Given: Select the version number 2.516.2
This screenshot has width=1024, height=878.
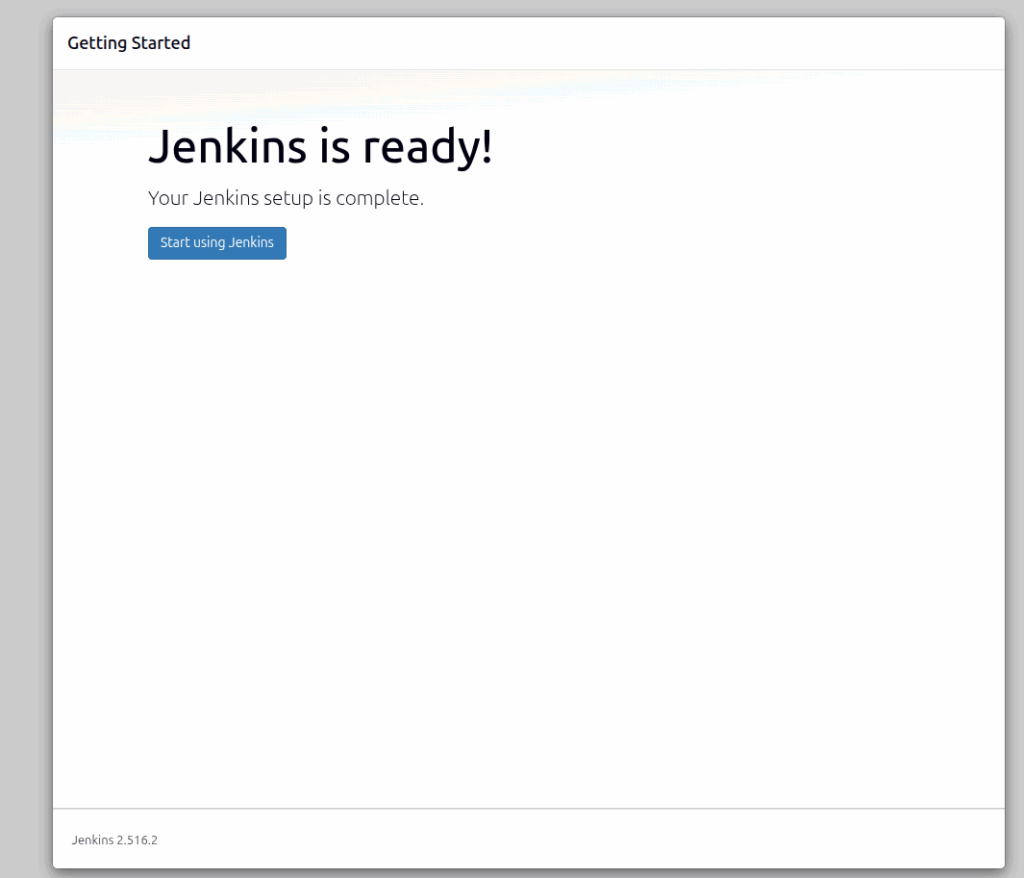Looking at the screenshot, I should click(136, 840).
